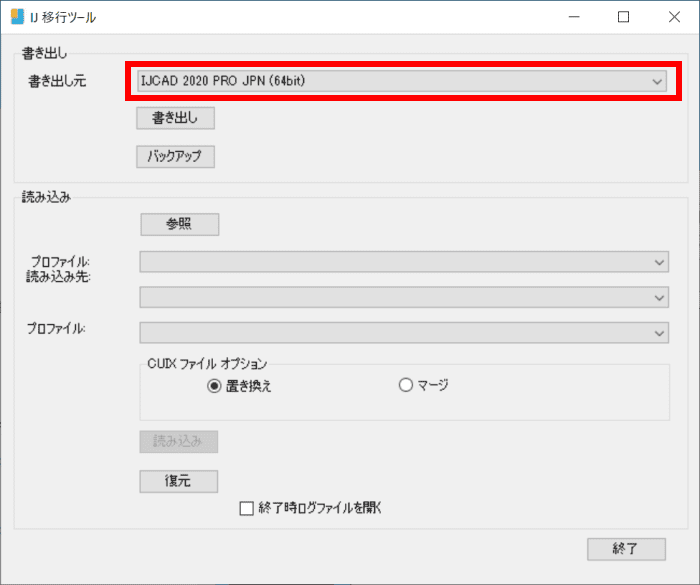
Task: Click the 復元 restore button
Action: pos(179,481)
